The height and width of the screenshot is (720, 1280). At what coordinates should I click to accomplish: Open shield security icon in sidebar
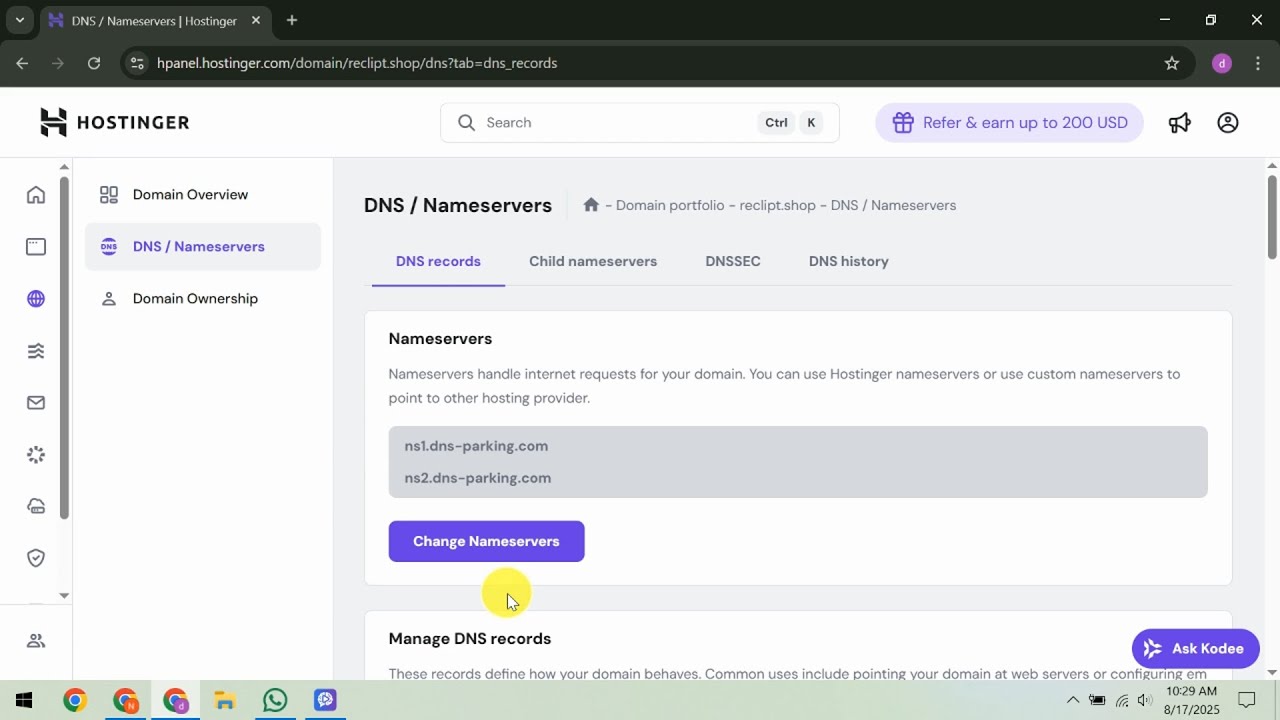(36, 558)
